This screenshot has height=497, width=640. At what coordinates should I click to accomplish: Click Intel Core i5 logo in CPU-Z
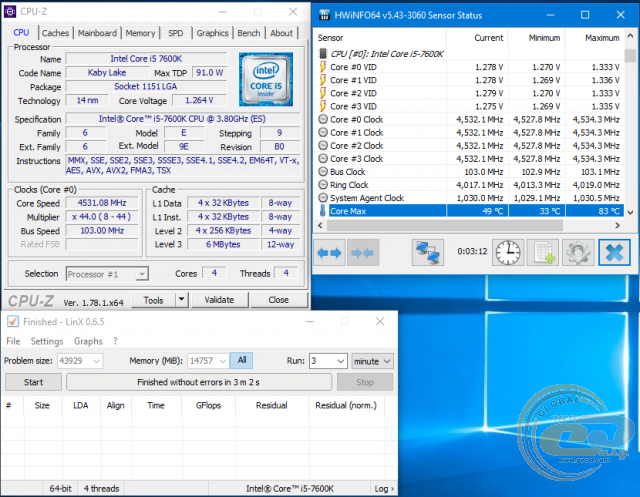click(266, 79)
